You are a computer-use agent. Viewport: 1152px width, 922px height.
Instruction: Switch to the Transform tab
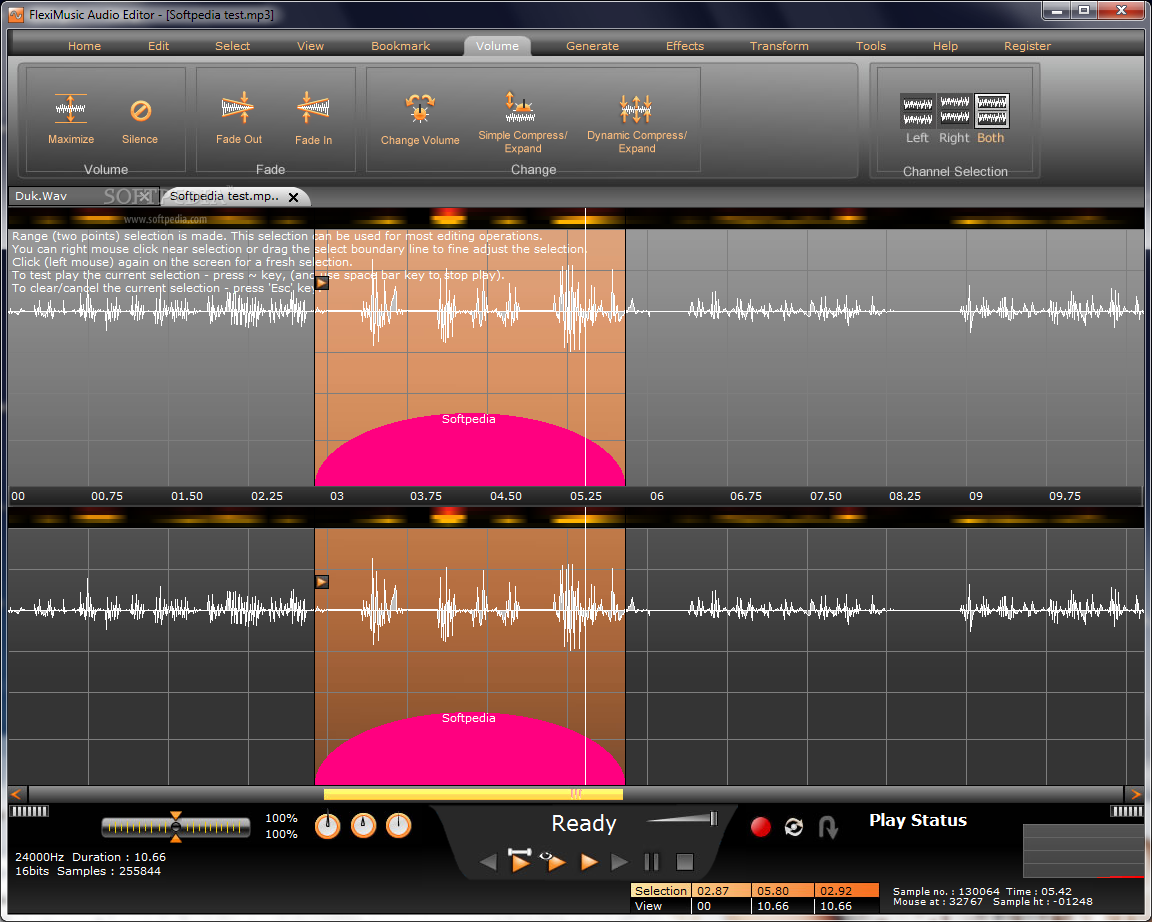coord(779,46)
